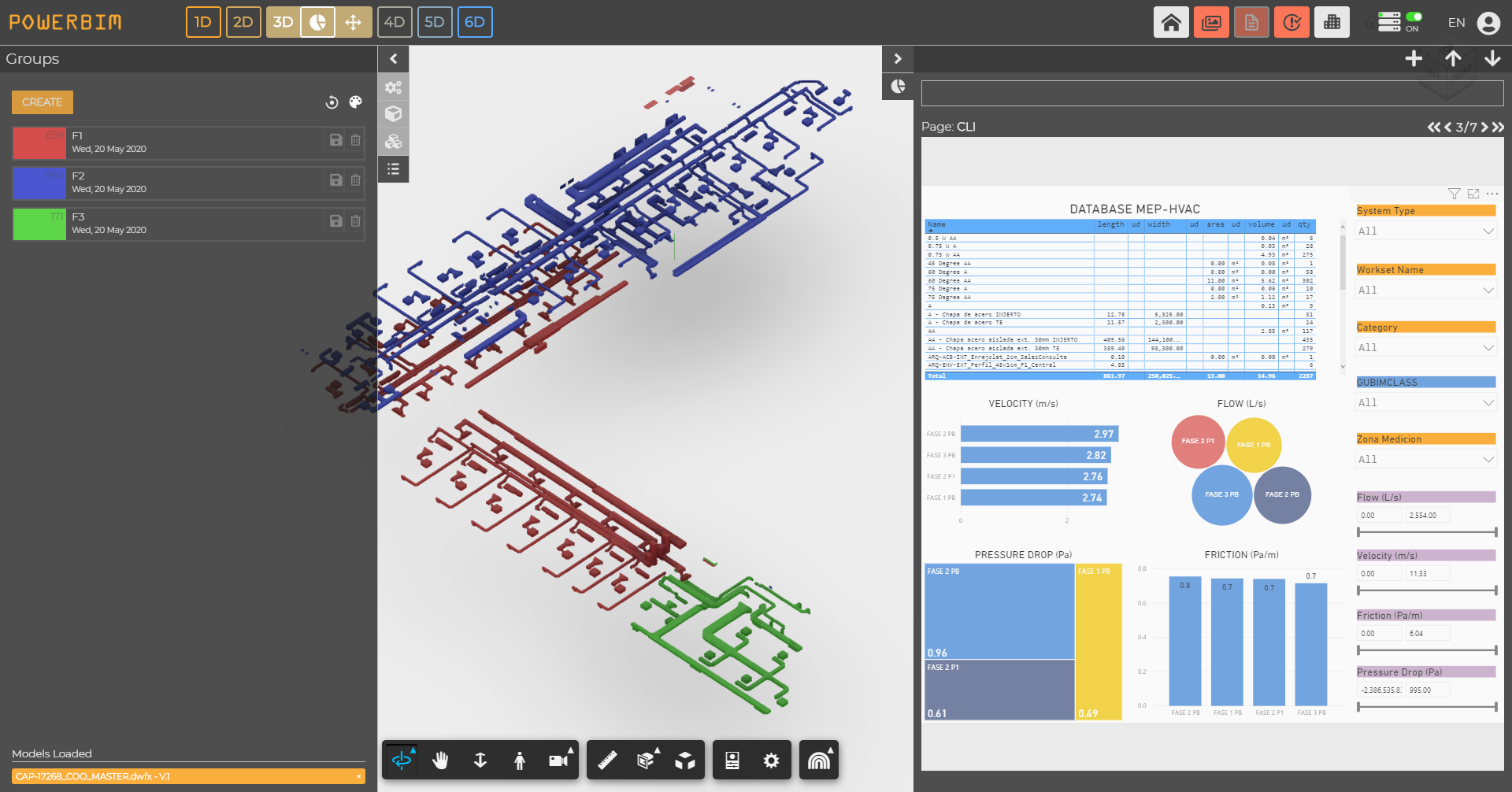The width and height of the screenshot is (1512, 792).
Task: Open the viewer settings gear icon
Action: 771,760
